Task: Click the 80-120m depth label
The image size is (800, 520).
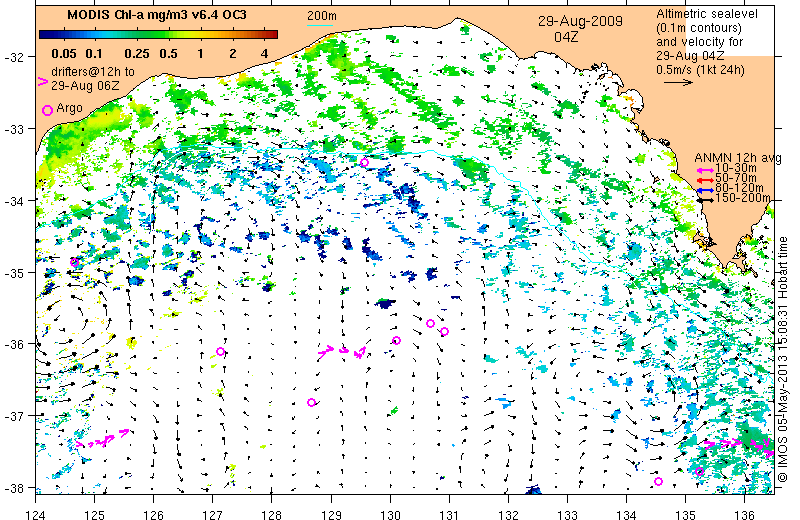Action: (x=740, y=188)
